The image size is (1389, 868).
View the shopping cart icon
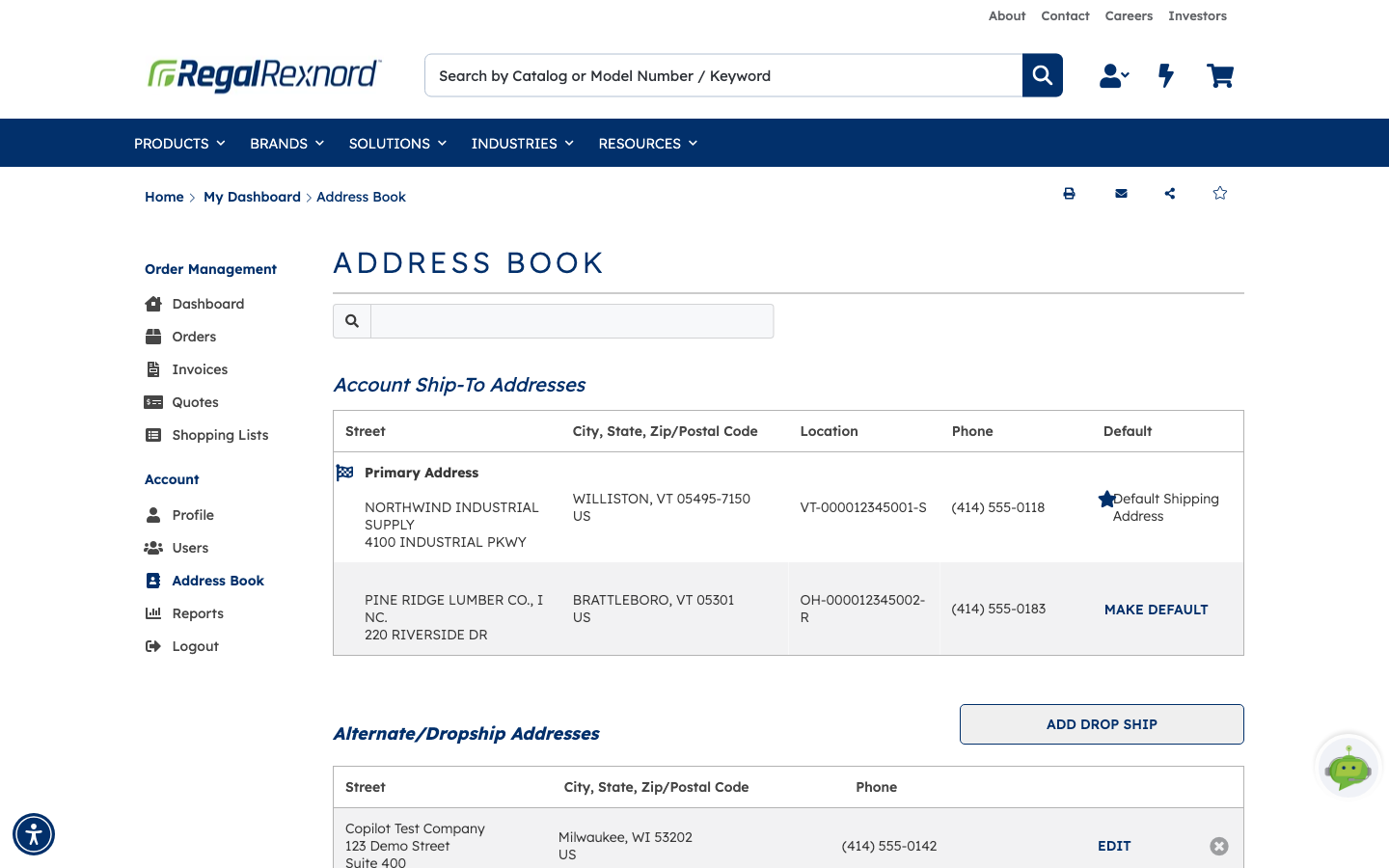tap(1220, 75)
